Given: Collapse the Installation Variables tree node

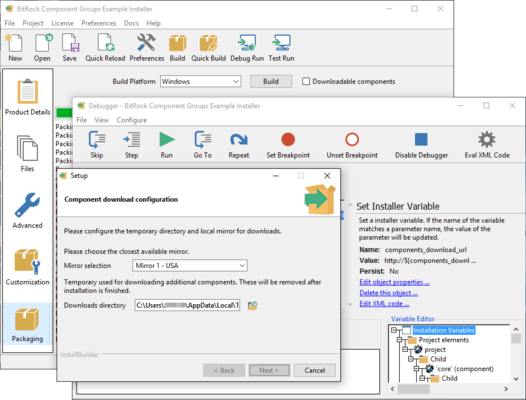Looking at the screenshot, I should 394,330.
